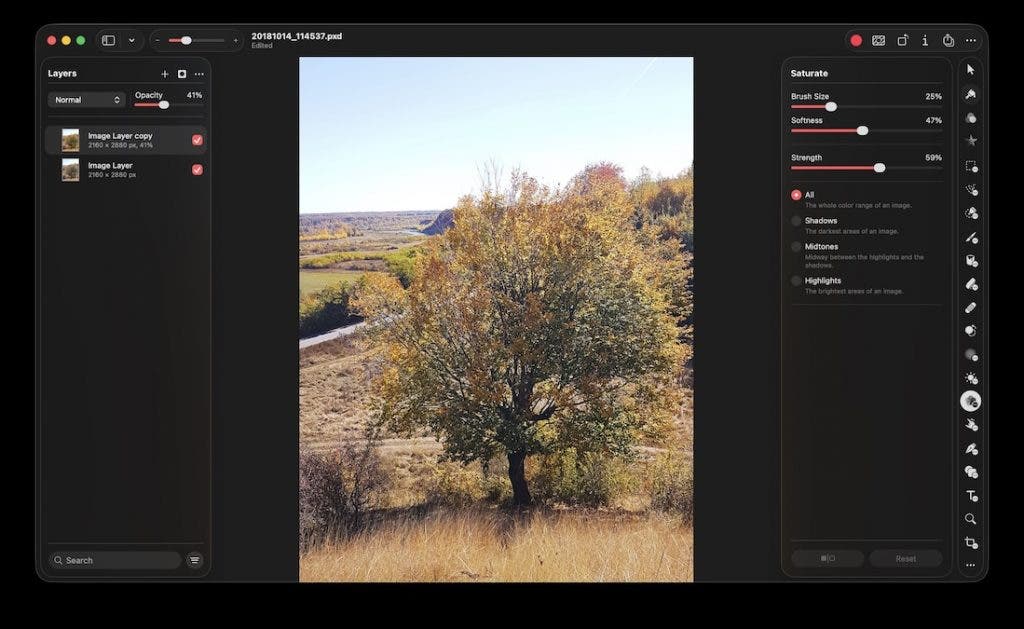Toggle the sidebar layout icon
This screenshot has height=629, width=1024.
click(x=108, y=40)
